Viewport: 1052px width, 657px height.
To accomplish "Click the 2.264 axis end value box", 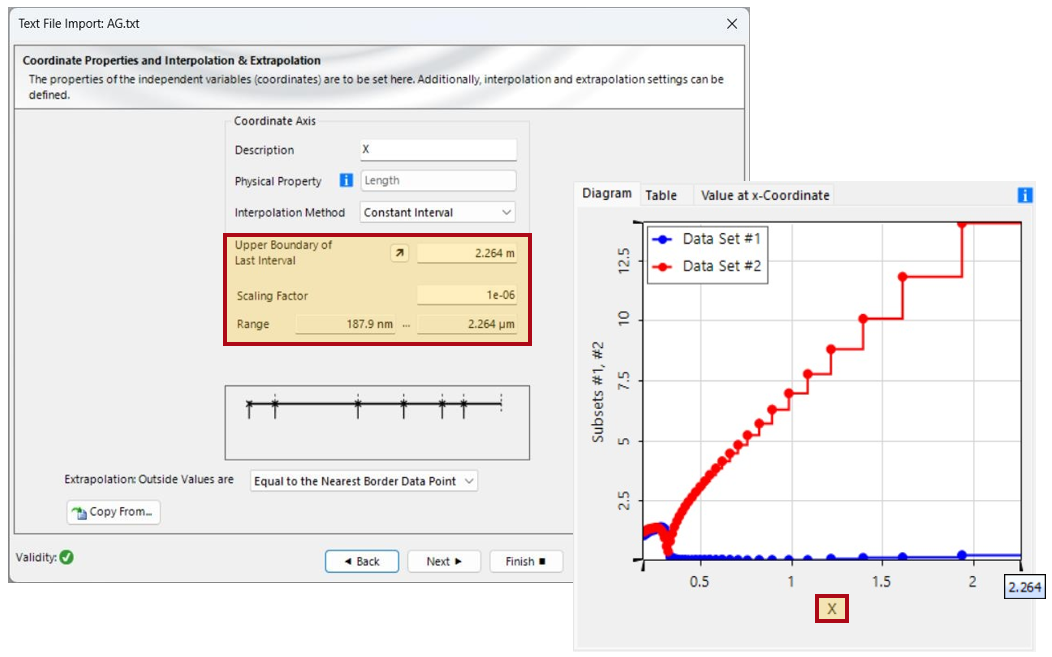I will click(x=1024, y=587).
